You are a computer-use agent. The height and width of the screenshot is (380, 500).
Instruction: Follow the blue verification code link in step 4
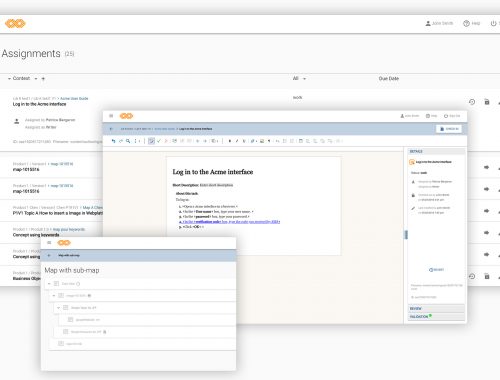coord(230,222)
